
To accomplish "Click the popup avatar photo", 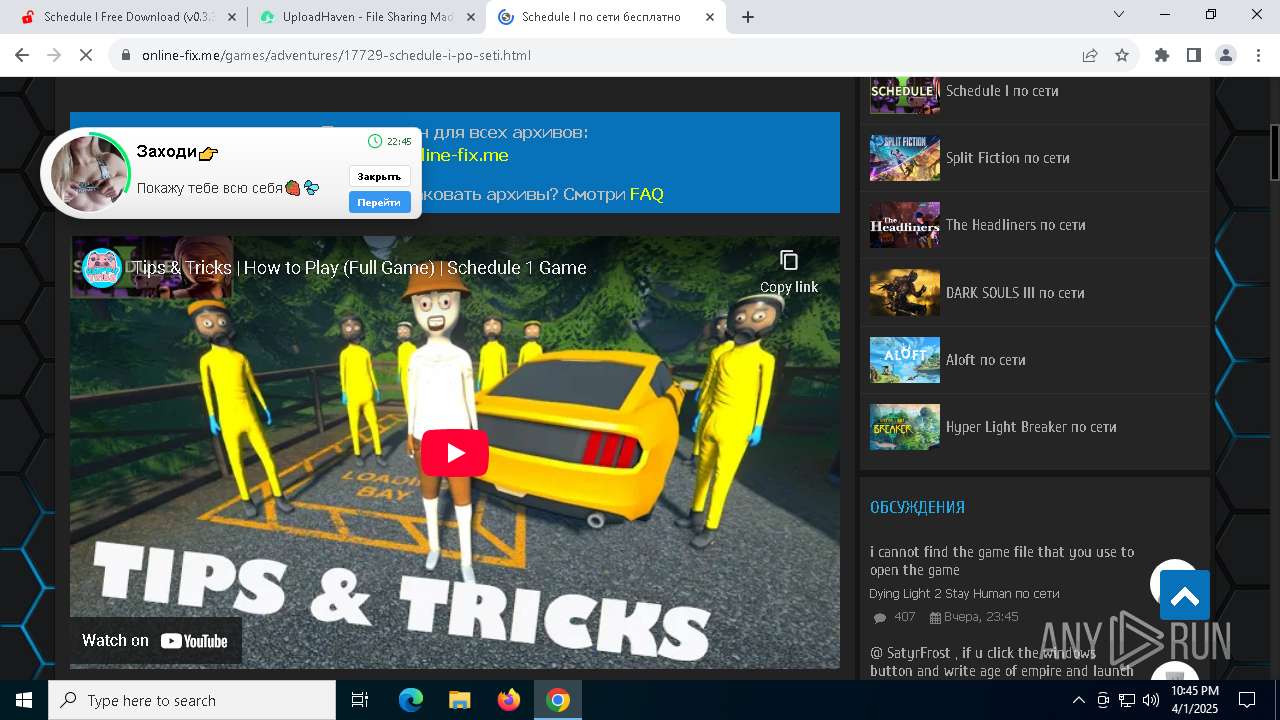I will pos(90,173).
